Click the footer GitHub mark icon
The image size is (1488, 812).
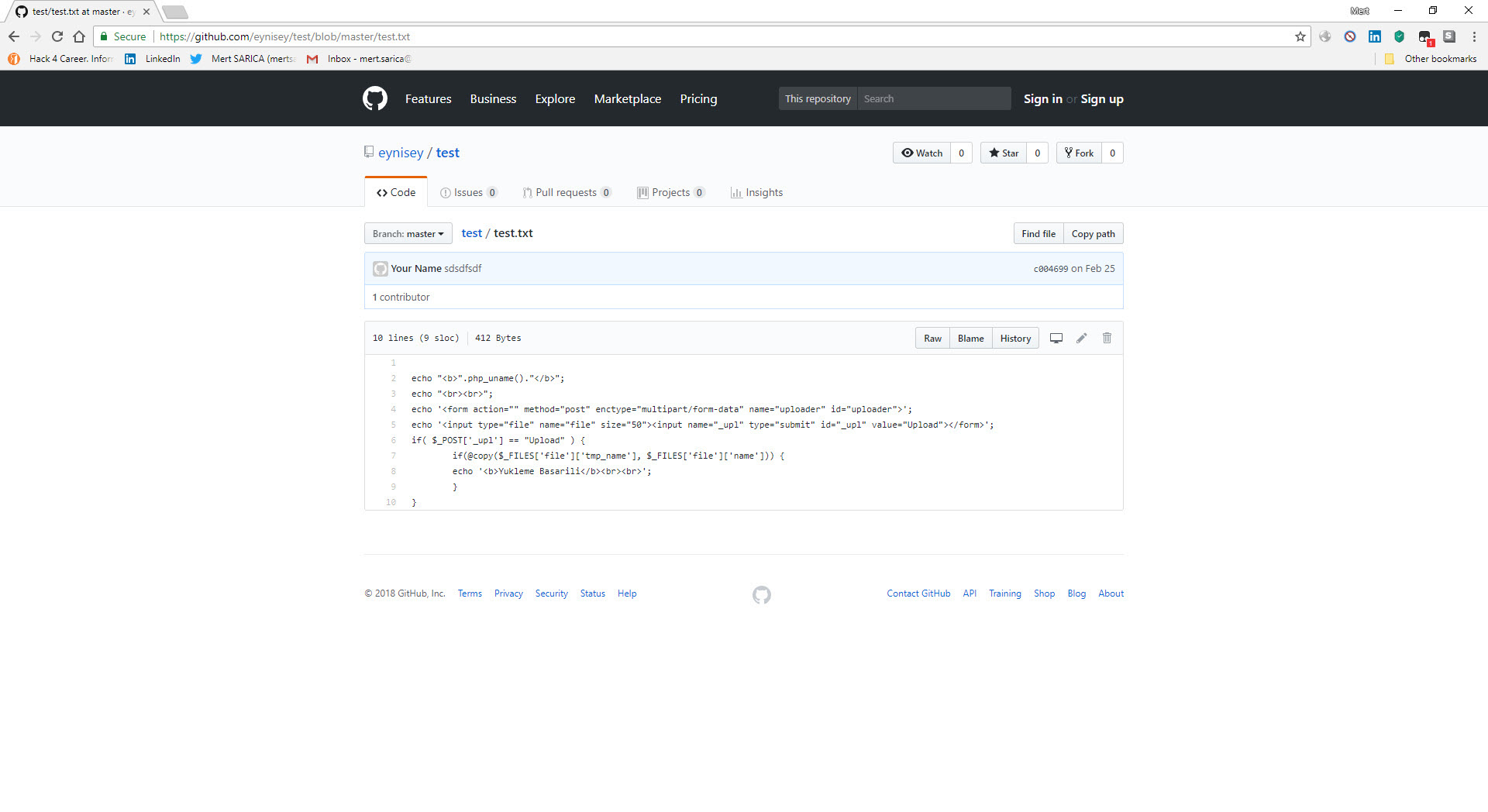[x=762, y=594]
